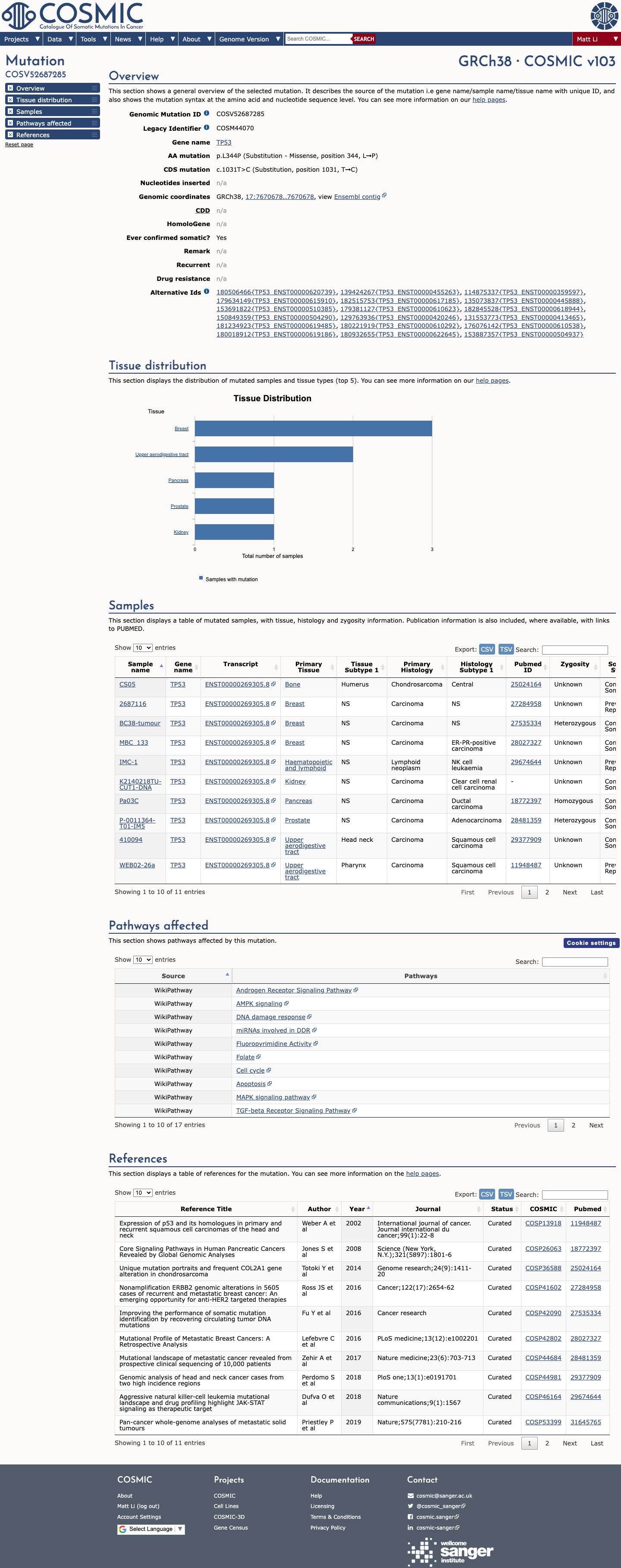Open Cookie settings
This screenshot has width=621, height=1568.
tap(591, 943)
